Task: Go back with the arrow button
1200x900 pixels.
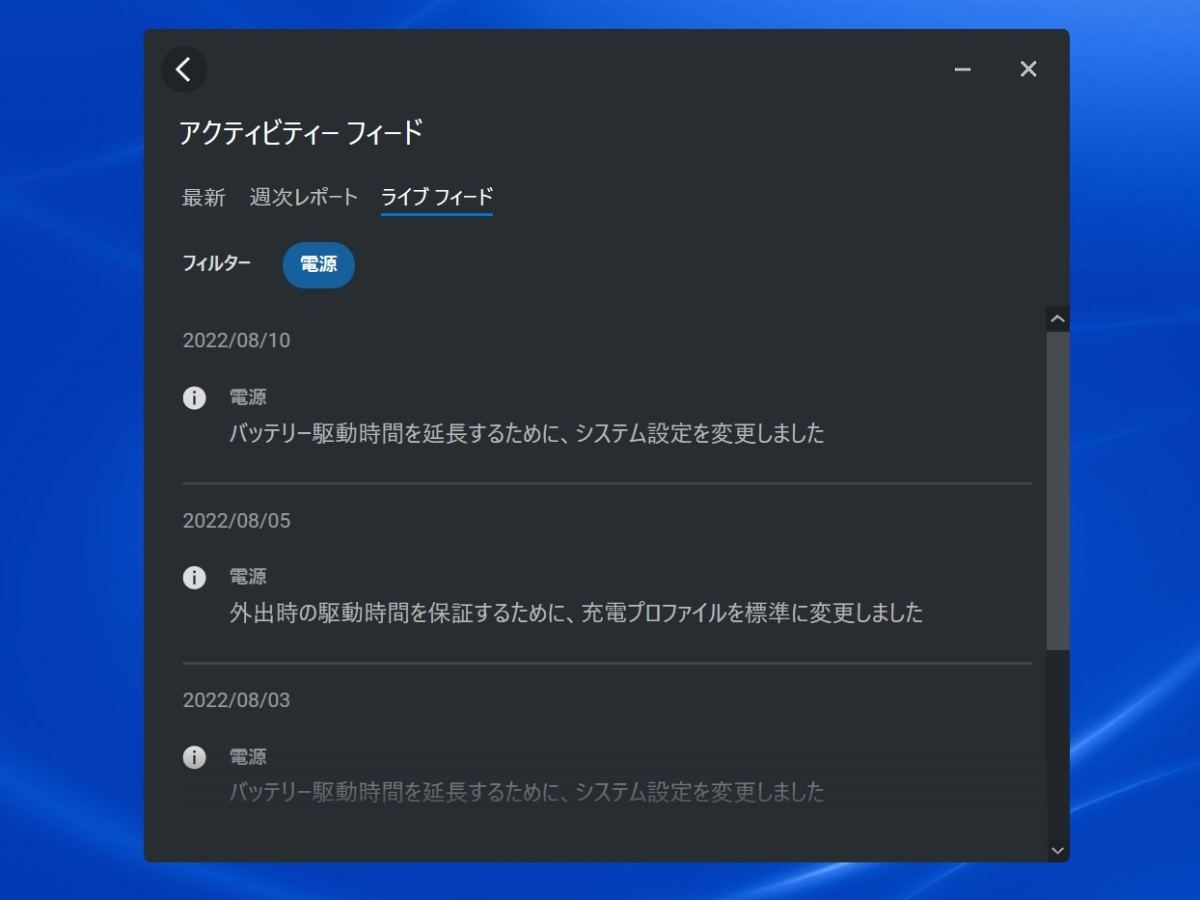Action: coord(184,69)
